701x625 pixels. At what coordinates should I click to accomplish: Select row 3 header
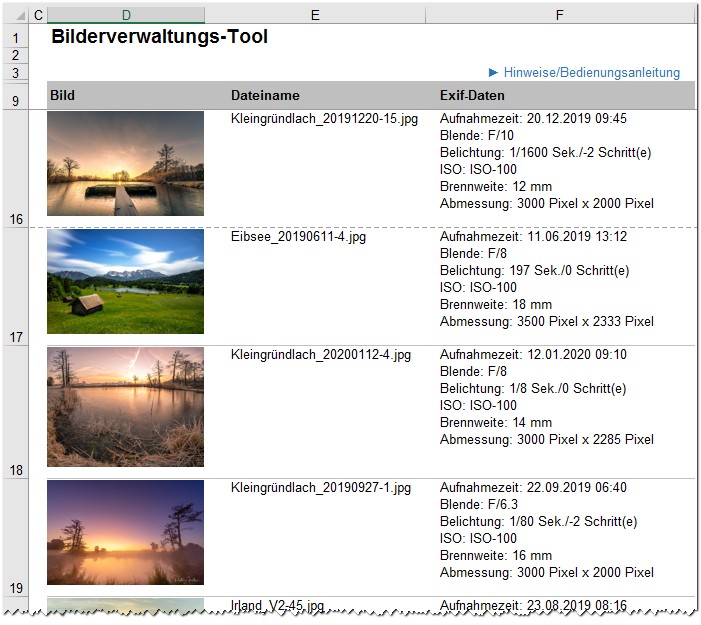(16, 72)
